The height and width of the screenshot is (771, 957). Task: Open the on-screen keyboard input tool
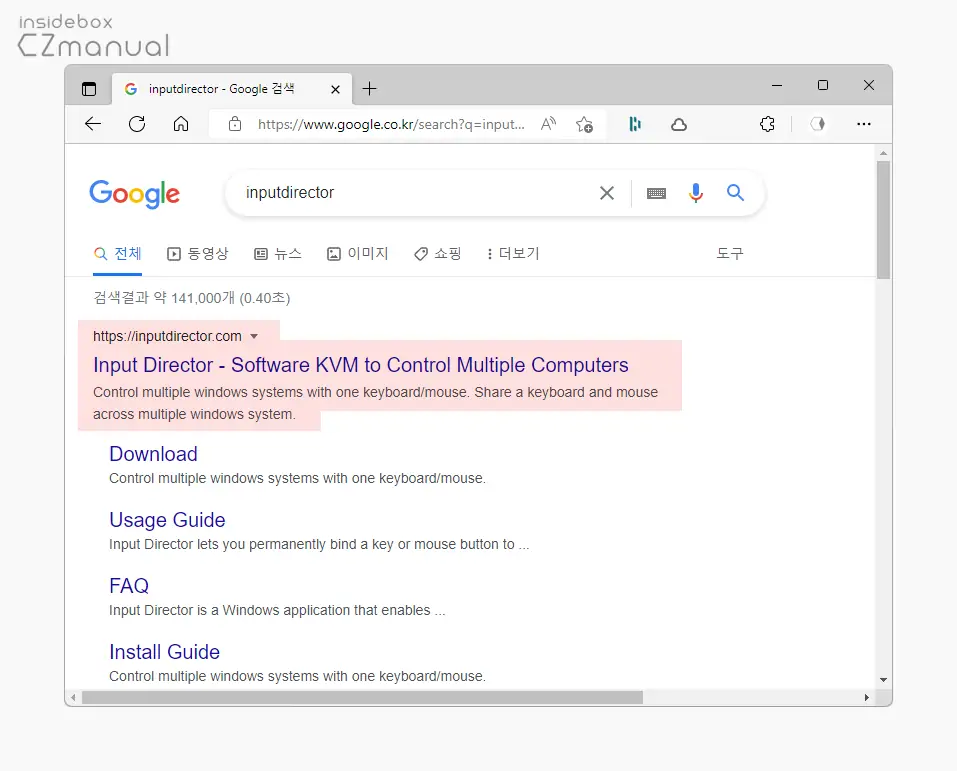(x=656, y=194)
